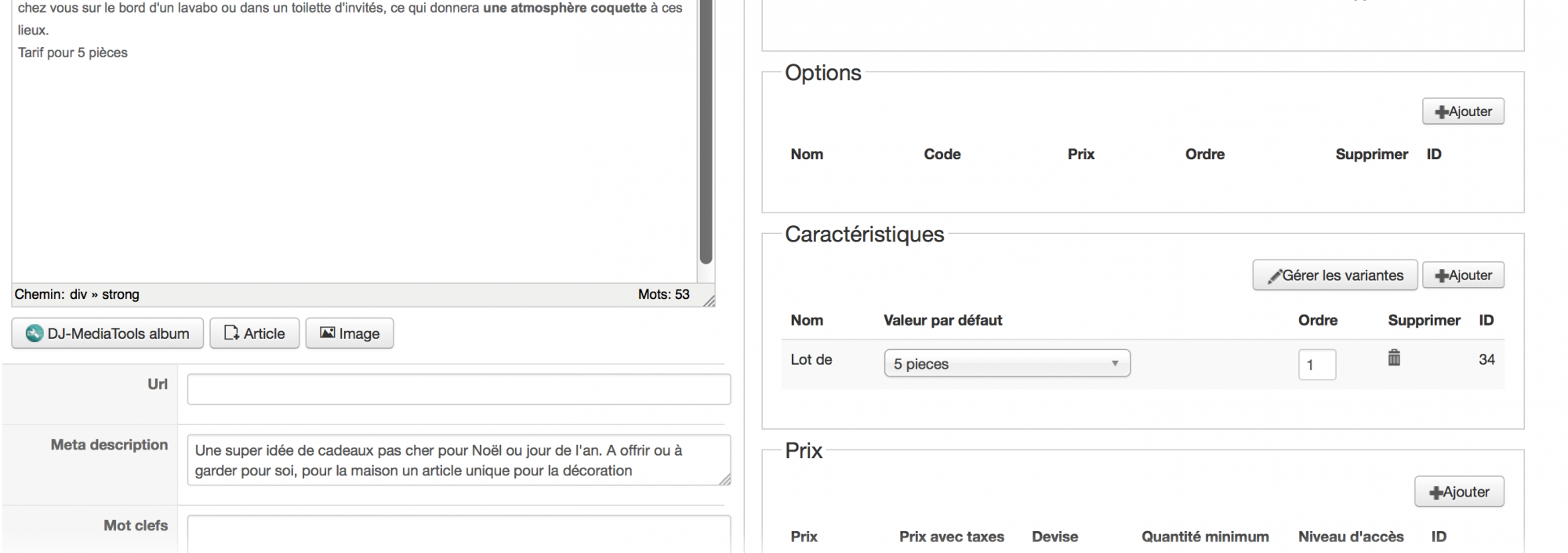The width and height of the screenshot is (1568, 553).
Task: Delete the 'Lot de' characteristic with trash icon
Action: click(x=1394, y=358)
